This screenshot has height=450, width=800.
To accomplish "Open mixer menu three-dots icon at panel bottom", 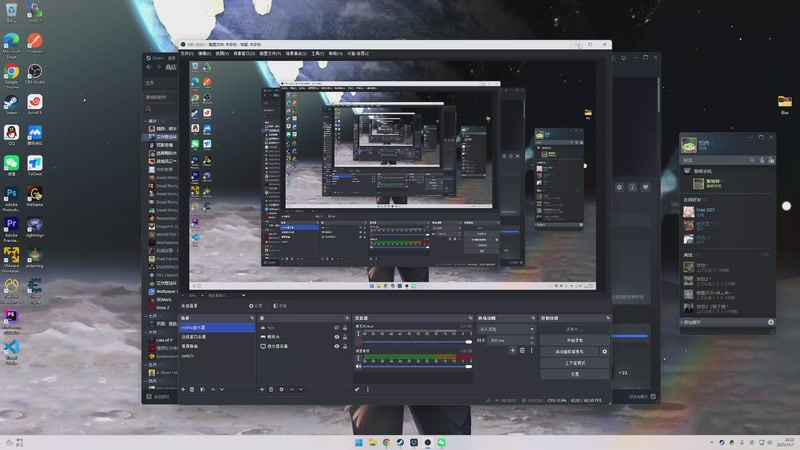I will [x=367, y=389].
